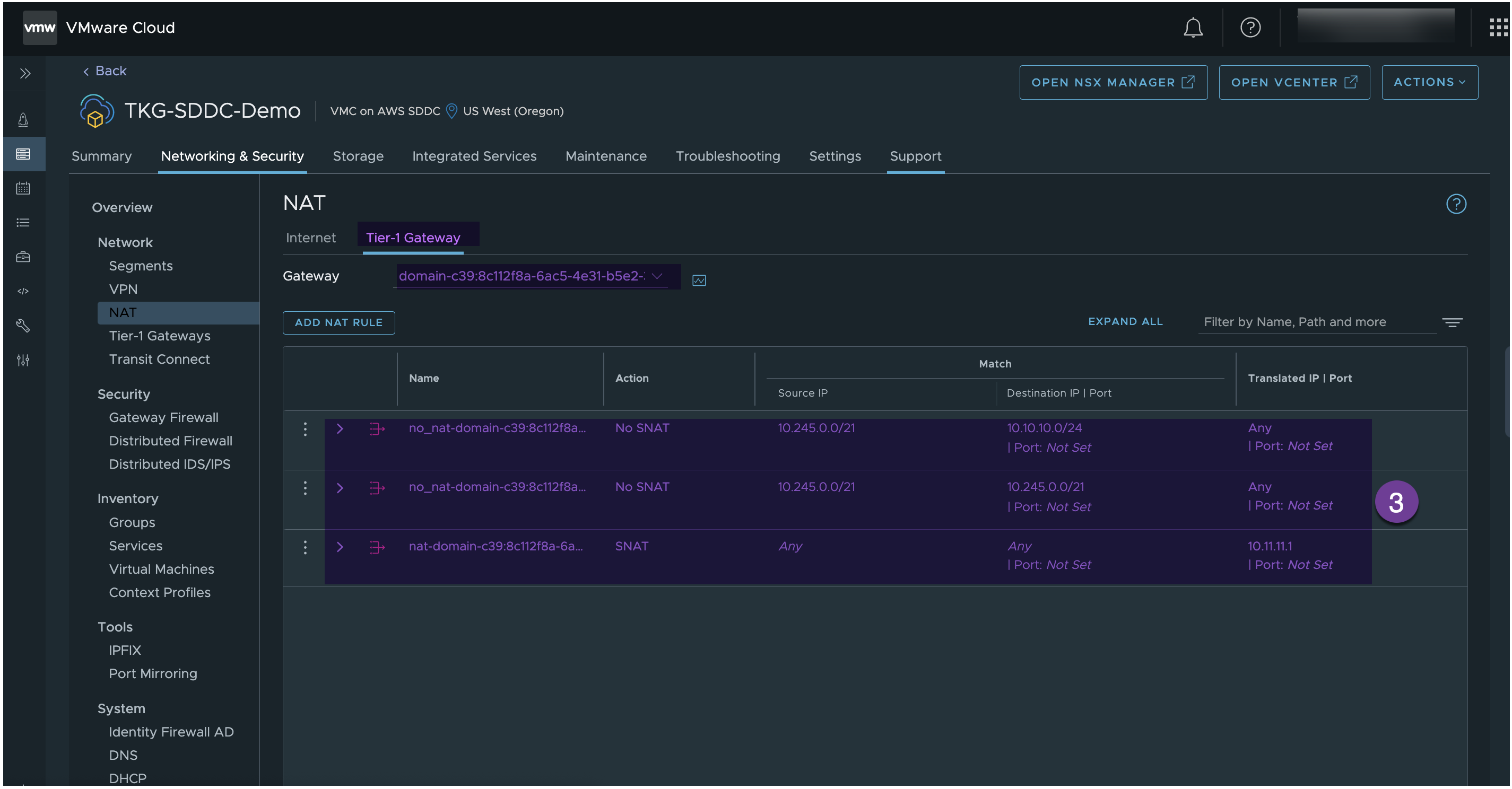Click the NAT rule type icon second row
The image size is (1512, 789).
[376, 487]
